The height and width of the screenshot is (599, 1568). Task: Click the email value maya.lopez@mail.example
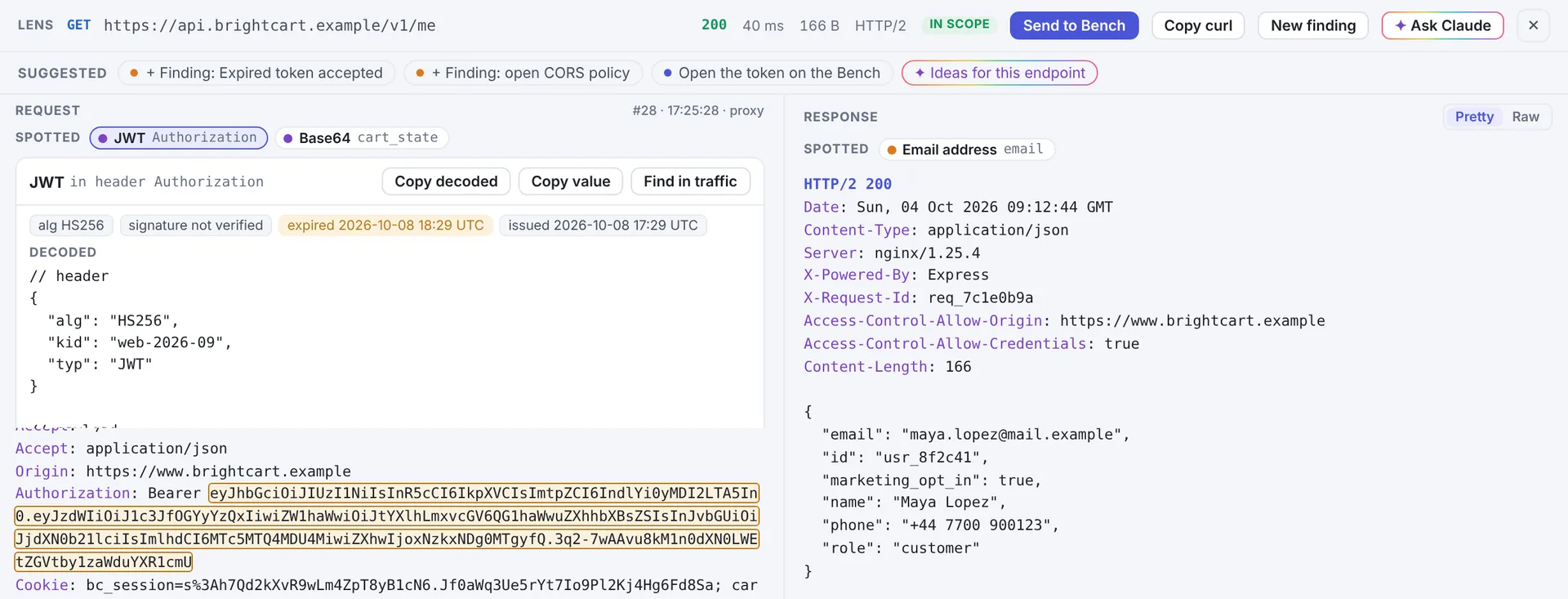[1012, 435]
